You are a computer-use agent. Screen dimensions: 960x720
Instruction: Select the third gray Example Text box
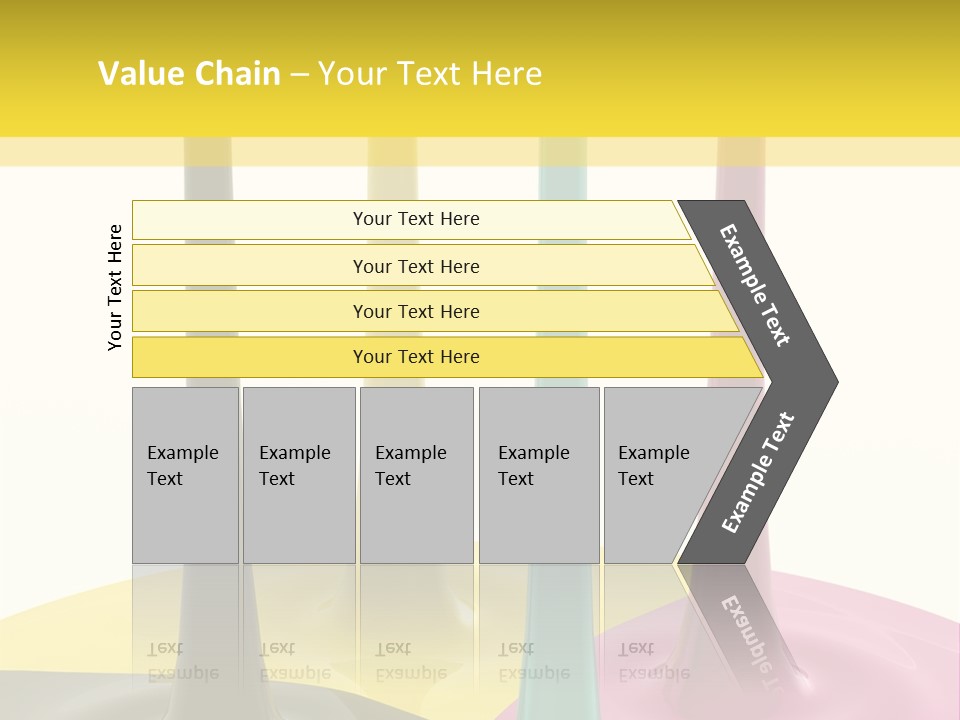(416, 475)
